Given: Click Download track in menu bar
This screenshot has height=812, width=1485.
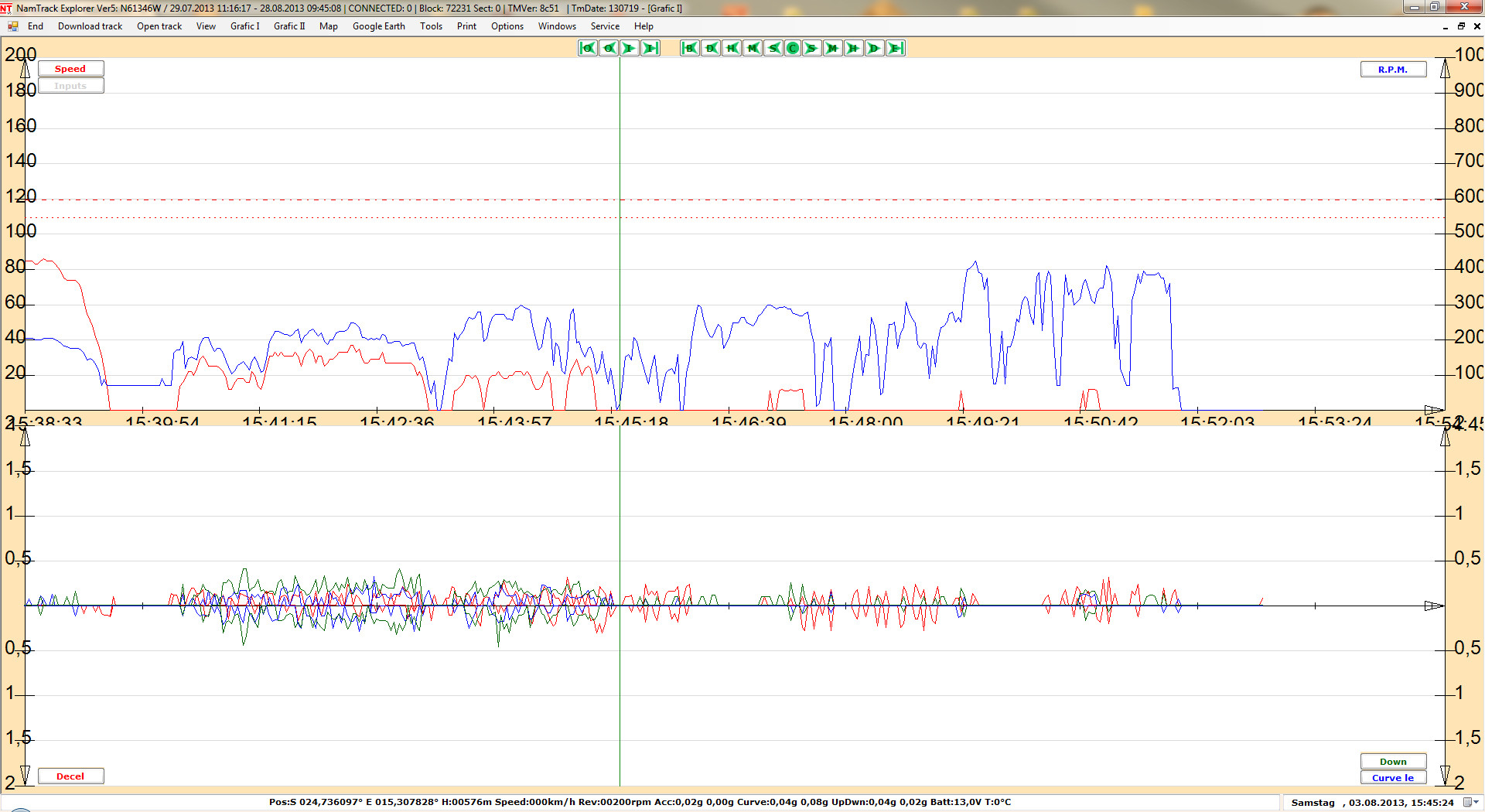Looking at the screenshot, I should coord(90,26).
